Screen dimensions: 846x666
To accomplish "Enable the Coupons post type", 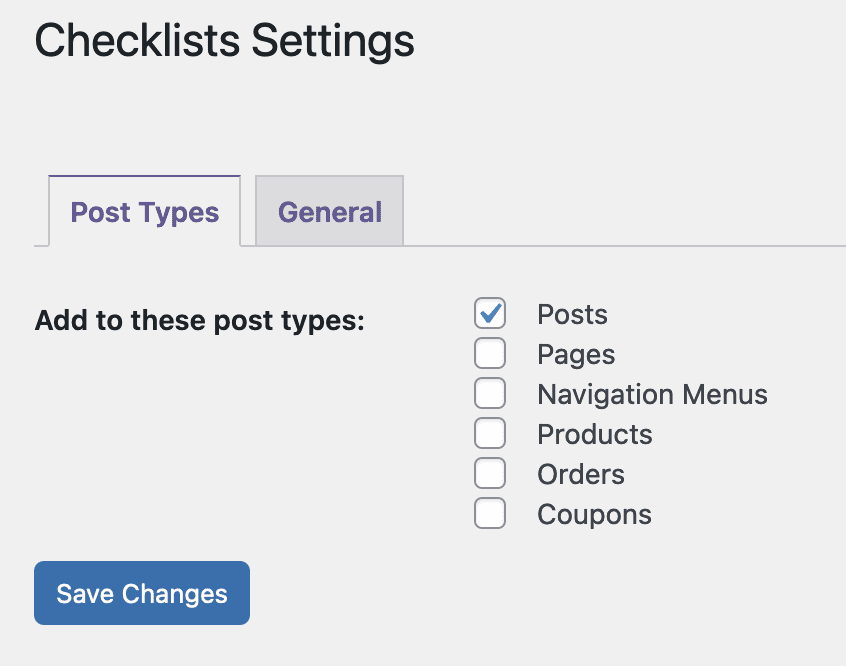I will click(490, 513).
